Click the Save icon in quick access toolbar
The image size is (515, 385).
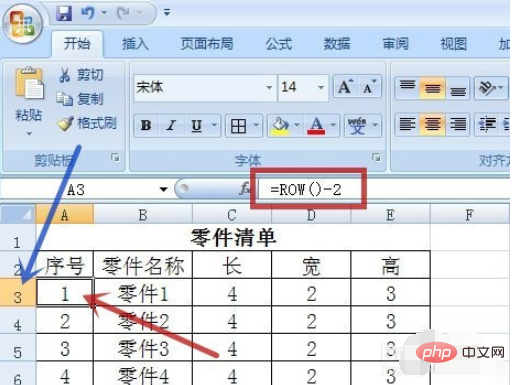click(x=64, y=13)
